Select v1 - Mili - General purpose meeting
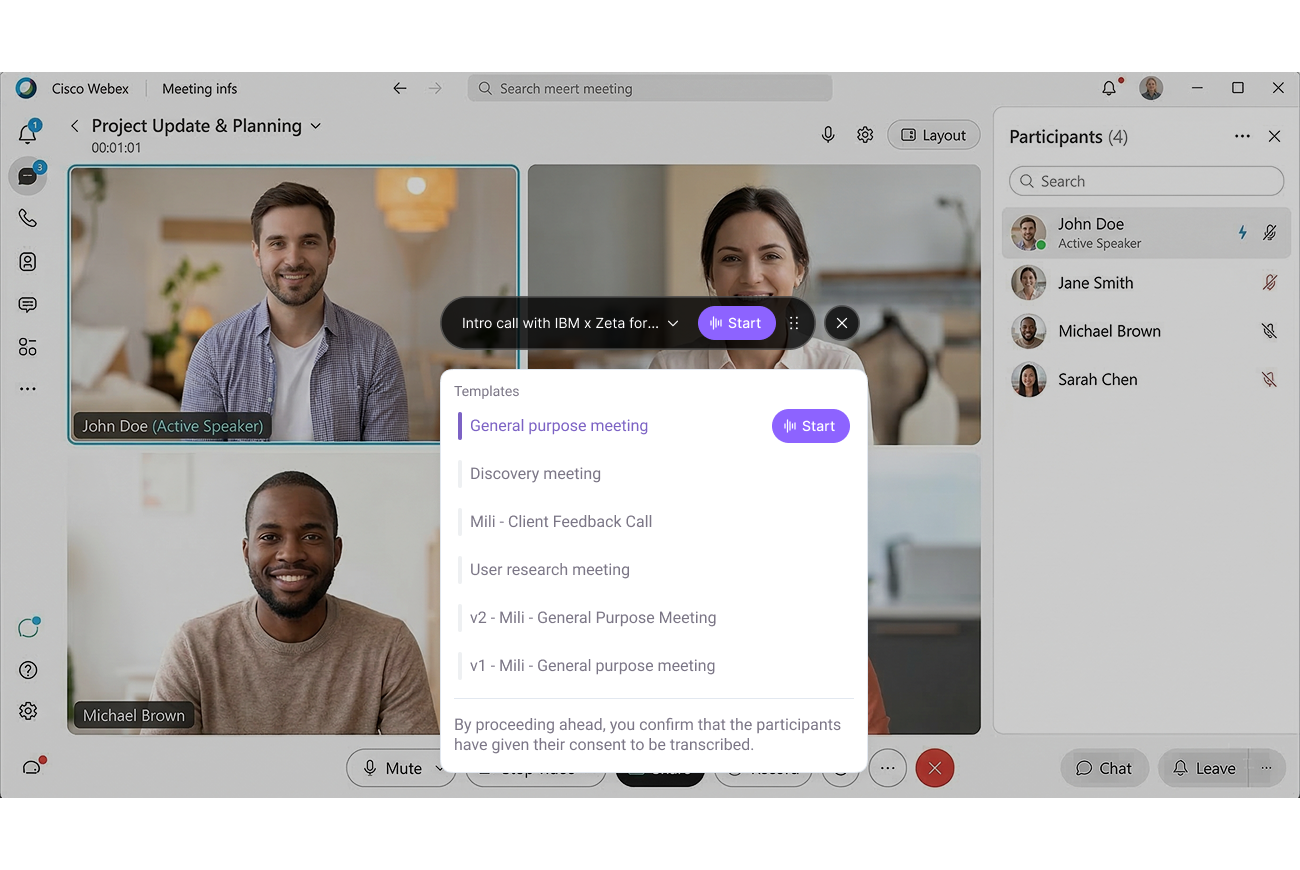1300x870 pixels. (x=592, y=666)
